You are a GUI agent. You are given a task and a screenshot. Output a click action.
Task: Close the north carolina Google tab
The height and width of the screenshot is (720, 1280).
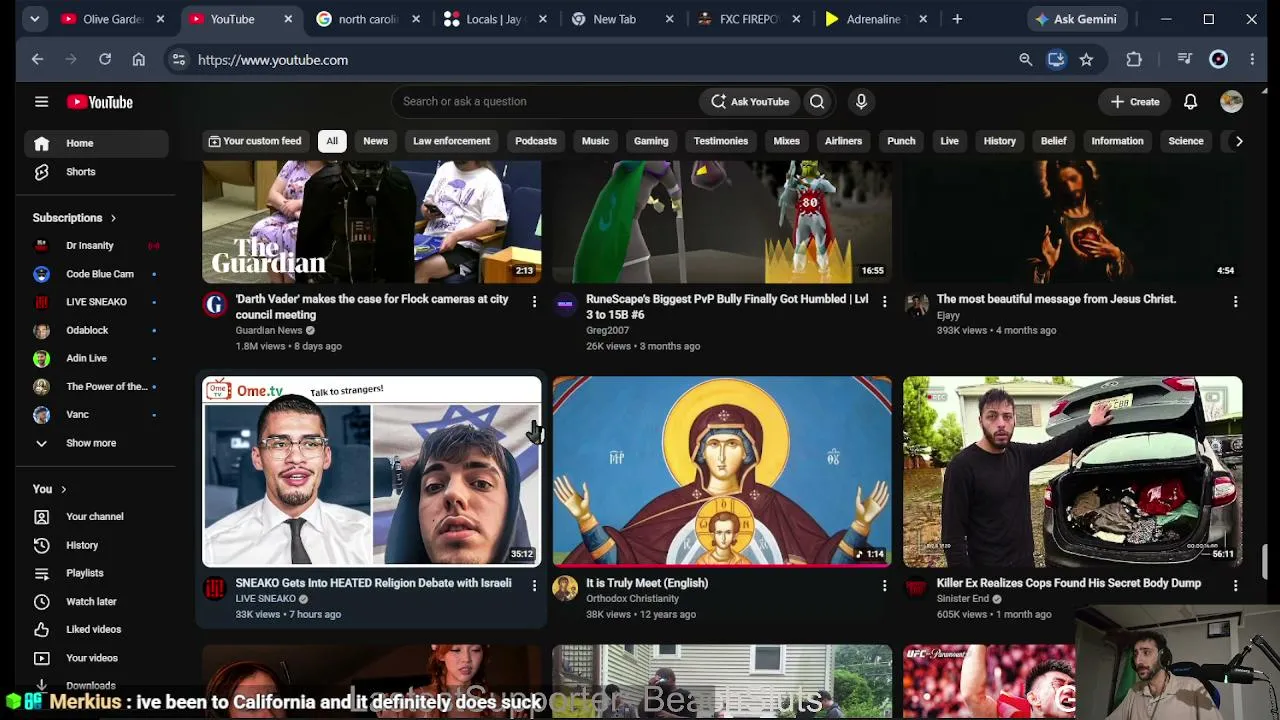coord(417,19)
